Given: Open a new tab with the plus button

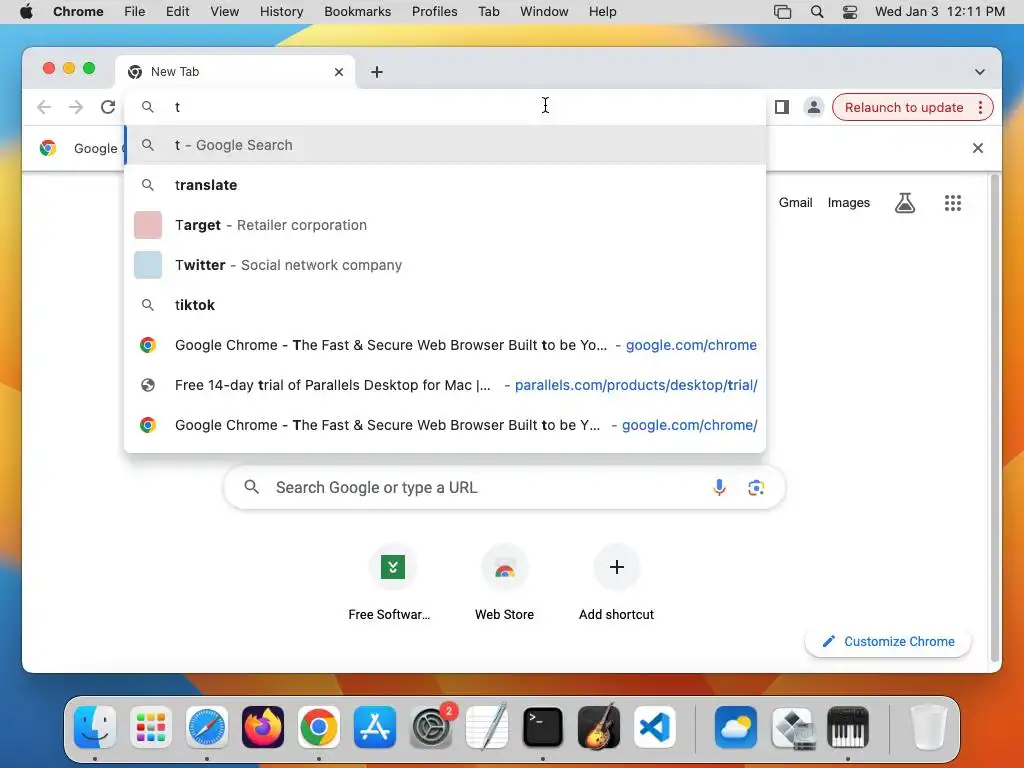Looking at the screenshot, I should pos(377,72).
